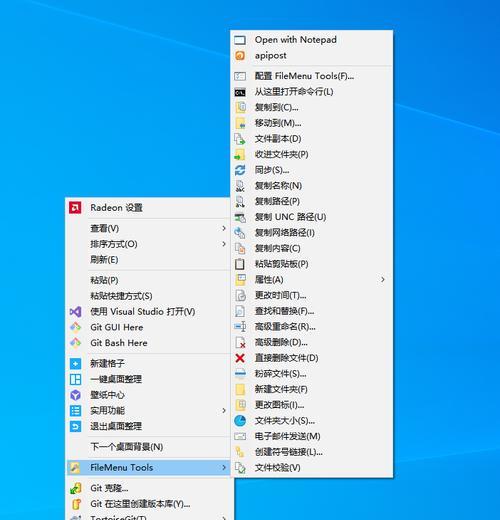Viewport: 500px width, 520px height.
Task: Click the 壁纸中心 cube icon
Action: pos(75,395)
